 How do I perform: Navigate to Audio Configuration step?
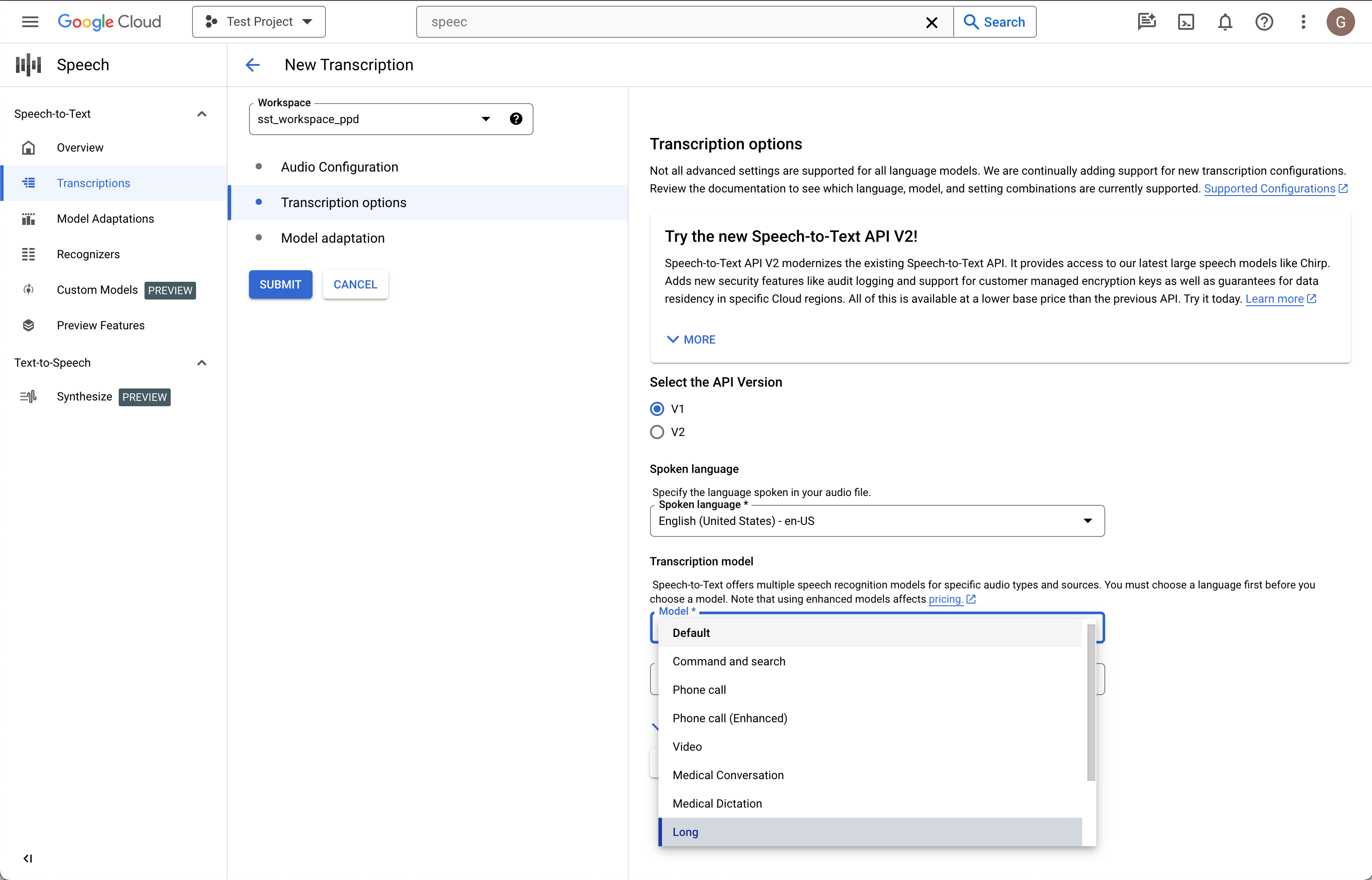tap(339, 167)
